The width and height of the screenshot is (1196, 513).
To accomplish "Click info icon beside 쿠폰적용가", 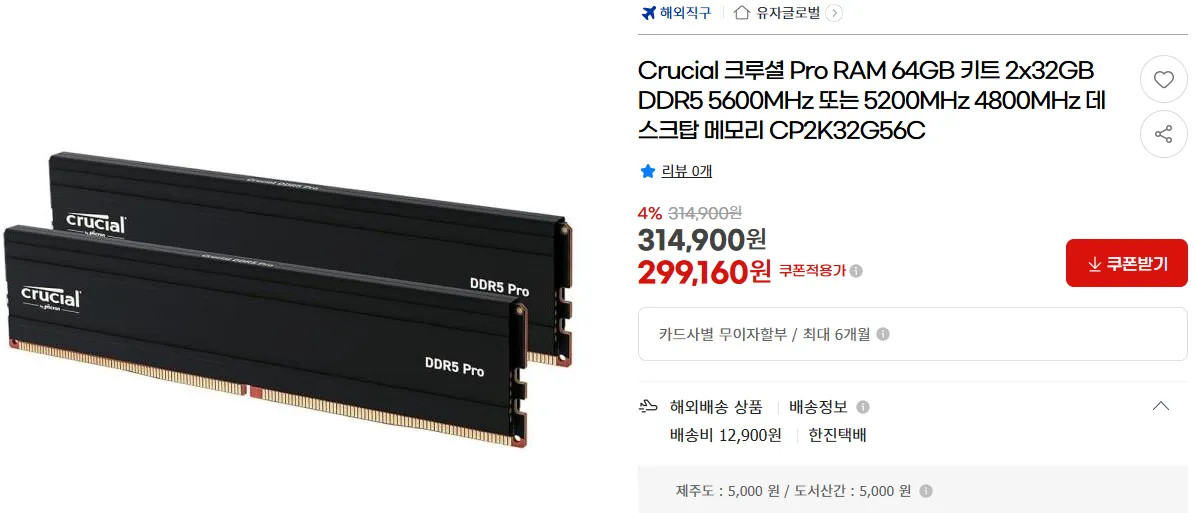I will [x=857, y=271].
